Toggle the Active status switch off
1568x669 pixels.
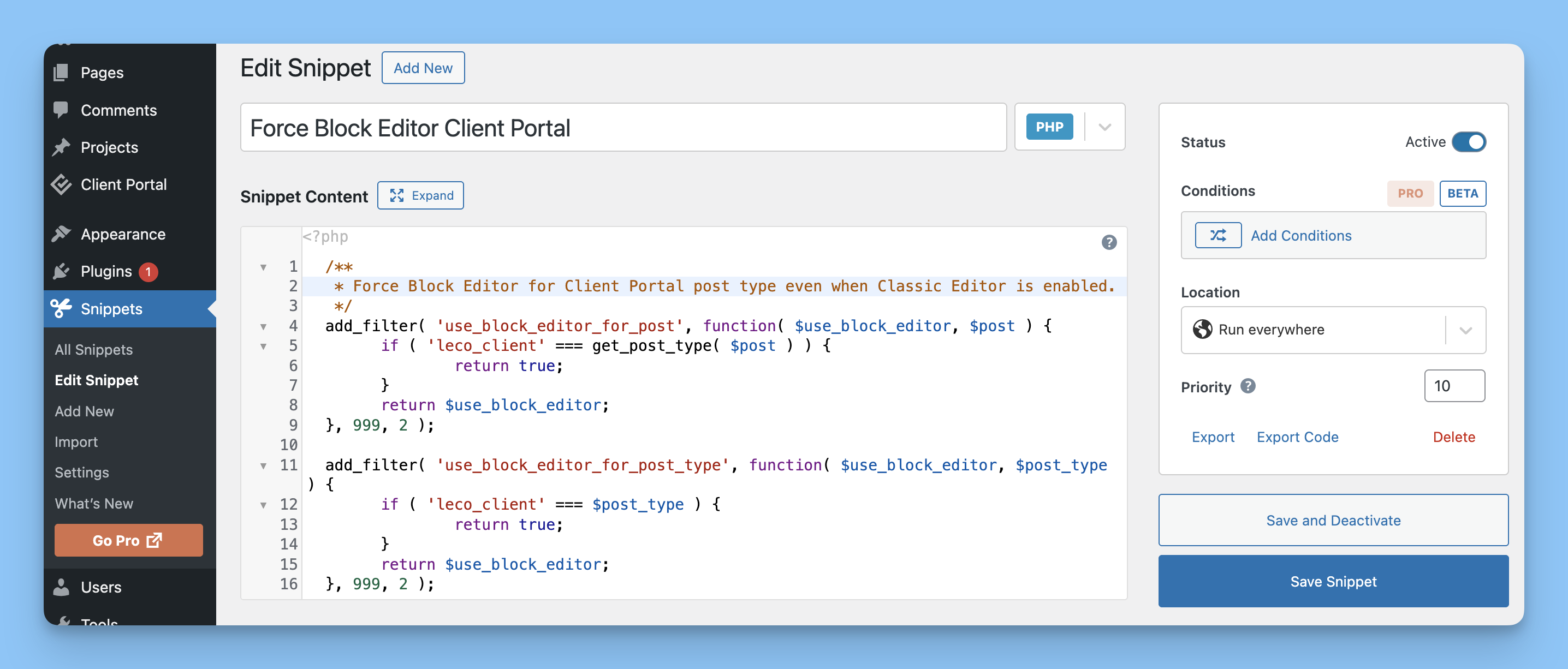(x=1469, y=142)
